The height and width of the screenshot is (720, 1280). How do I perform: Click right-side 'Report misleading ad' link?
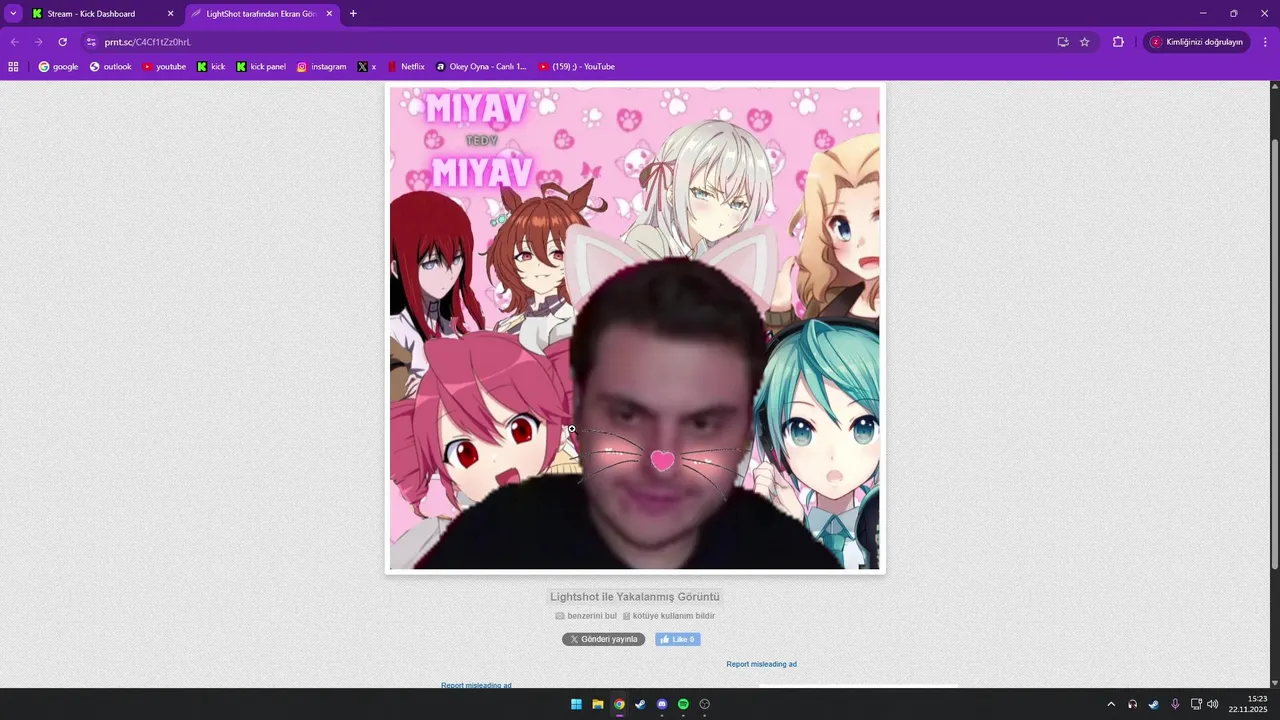point(761,664)
